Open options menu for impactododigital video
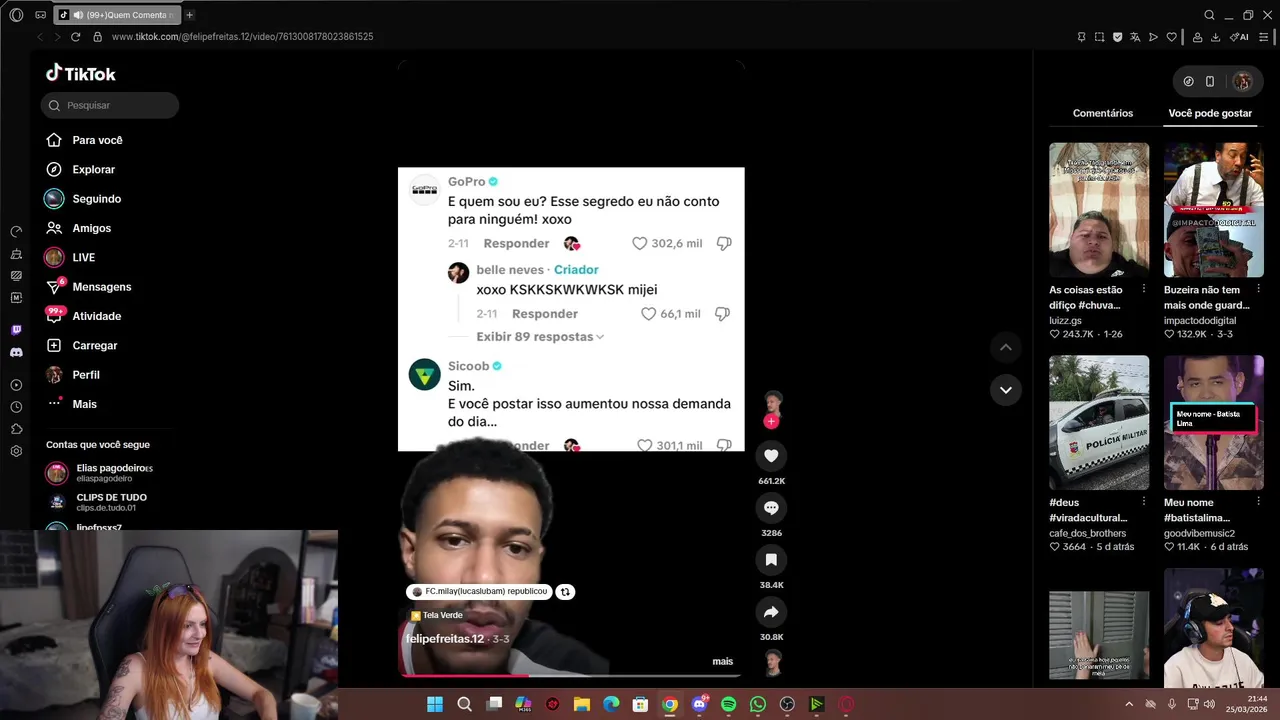This screenshot has height=720, width=1280. point(1259,290)
